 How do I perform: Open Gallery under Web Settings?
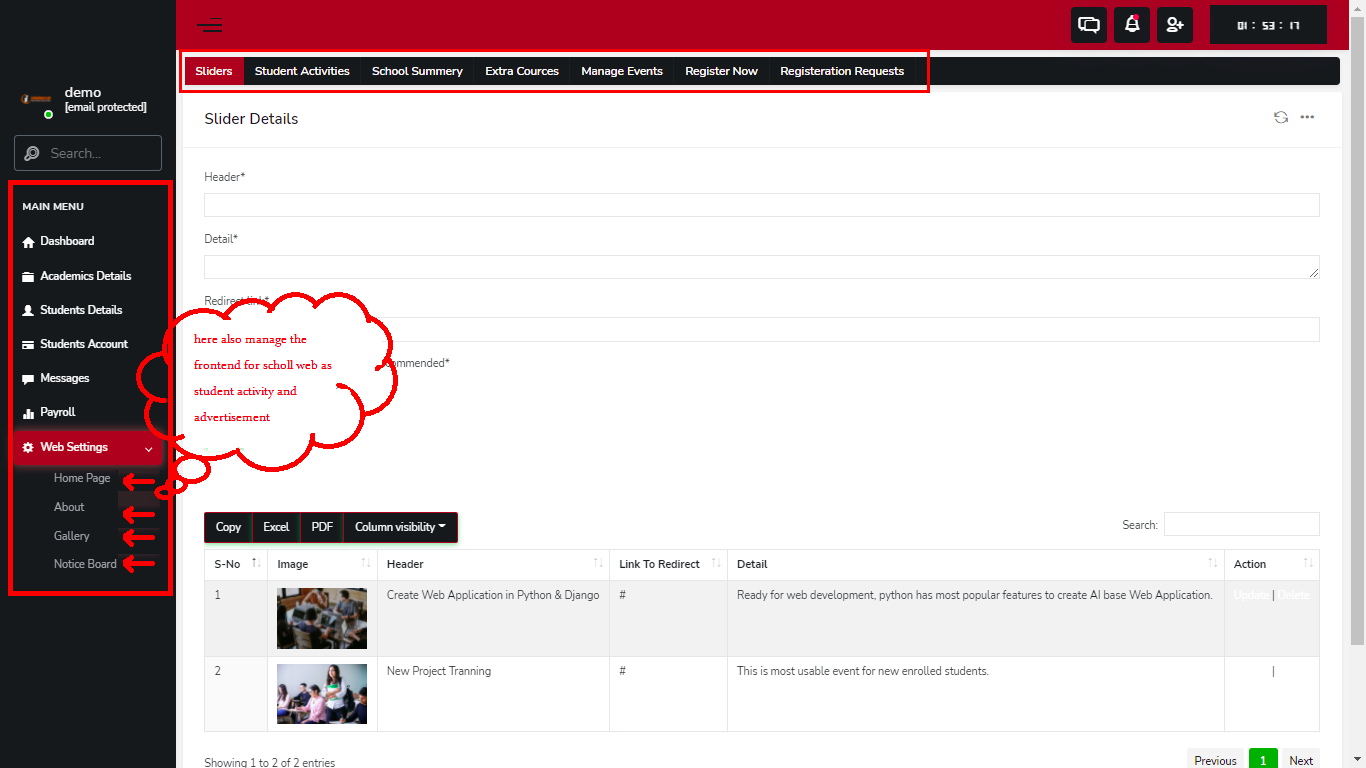point(72,536)
